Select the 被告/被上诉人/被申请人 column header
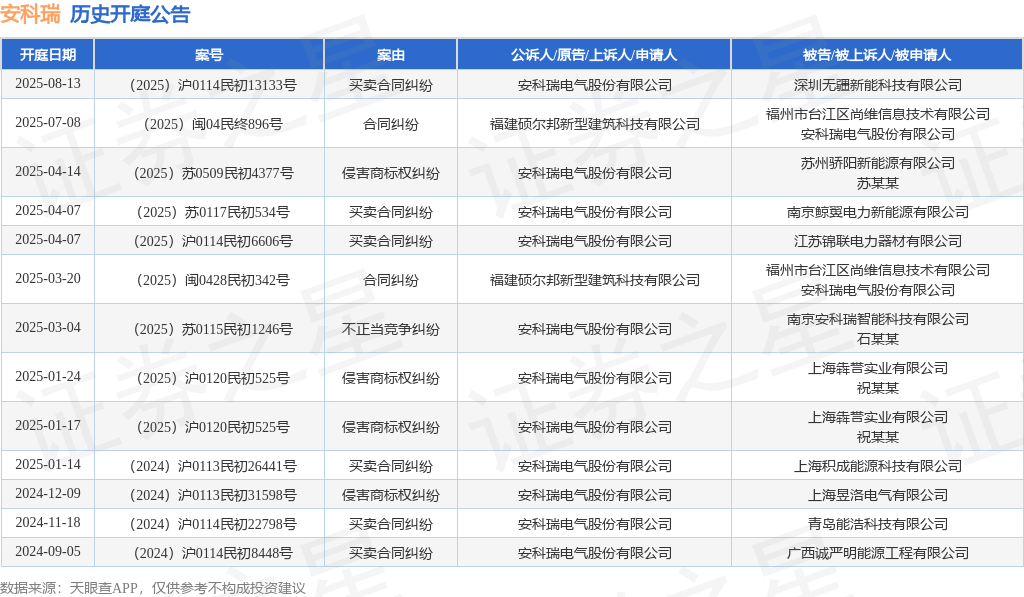The height and width of the screenshot is (597, 1024). point(877,55)
